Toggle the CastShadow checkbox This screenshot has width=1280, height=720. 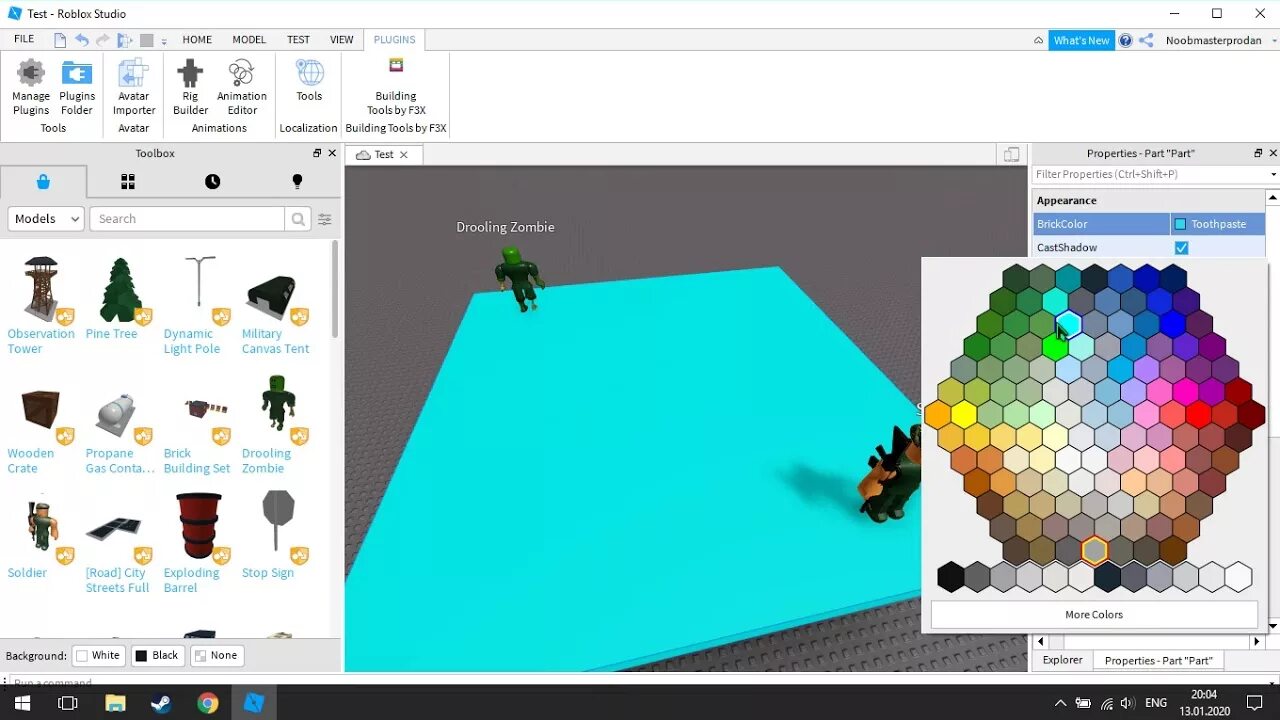tap(1181, 248)
